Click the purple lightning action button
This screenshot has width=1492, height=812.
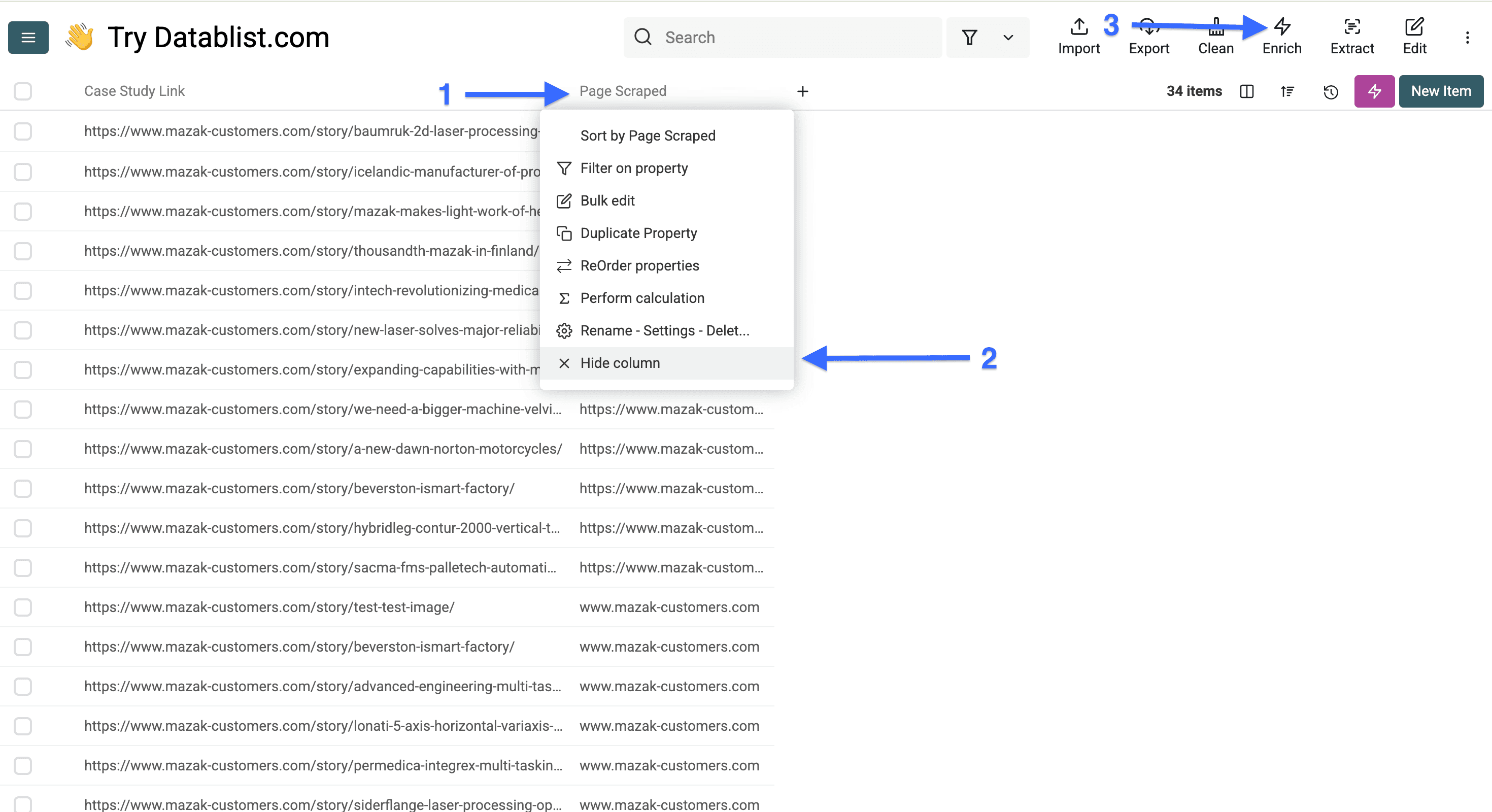[x=1374, y=91]
